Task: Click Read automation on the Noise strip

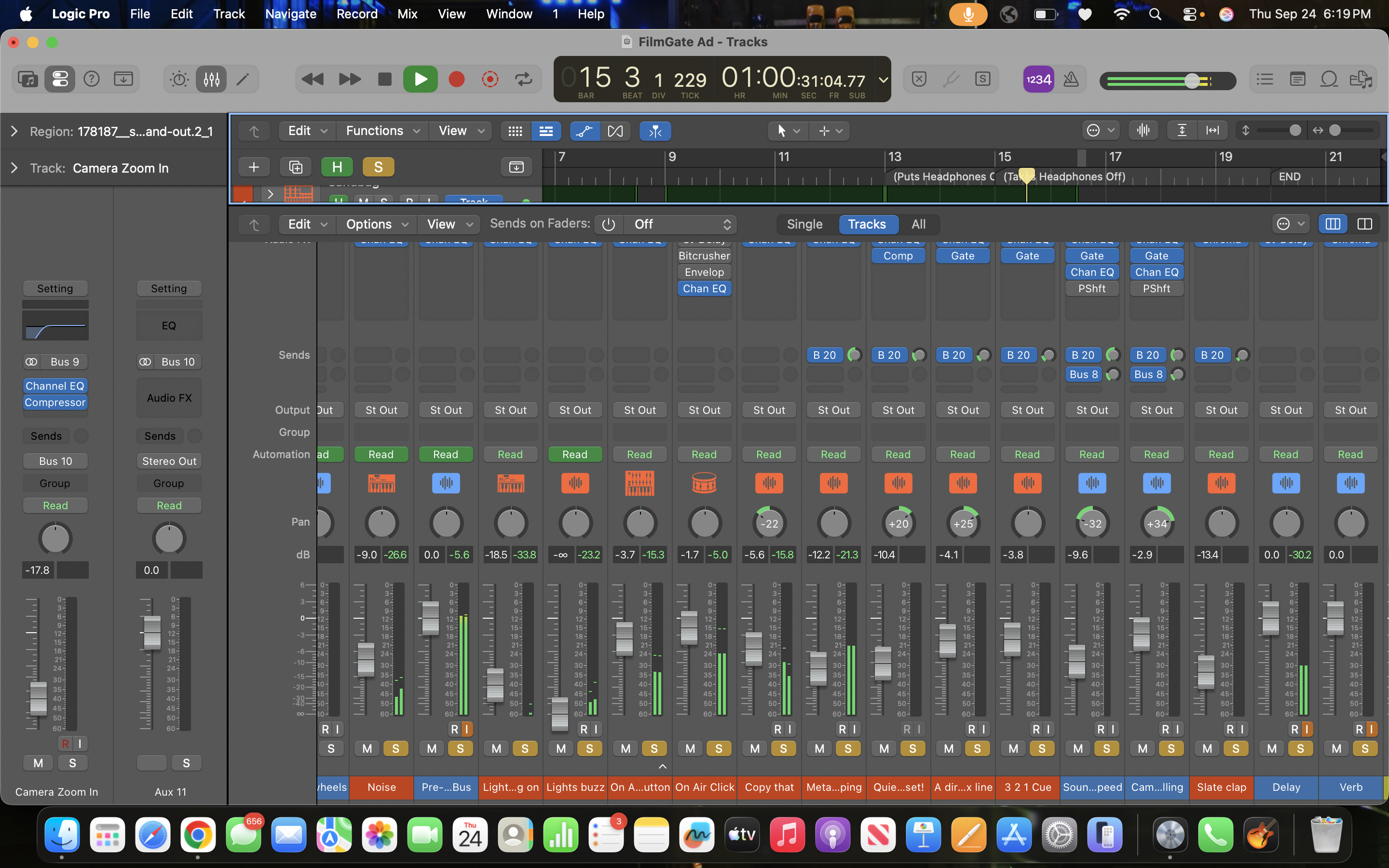Action: click(381, 455)
